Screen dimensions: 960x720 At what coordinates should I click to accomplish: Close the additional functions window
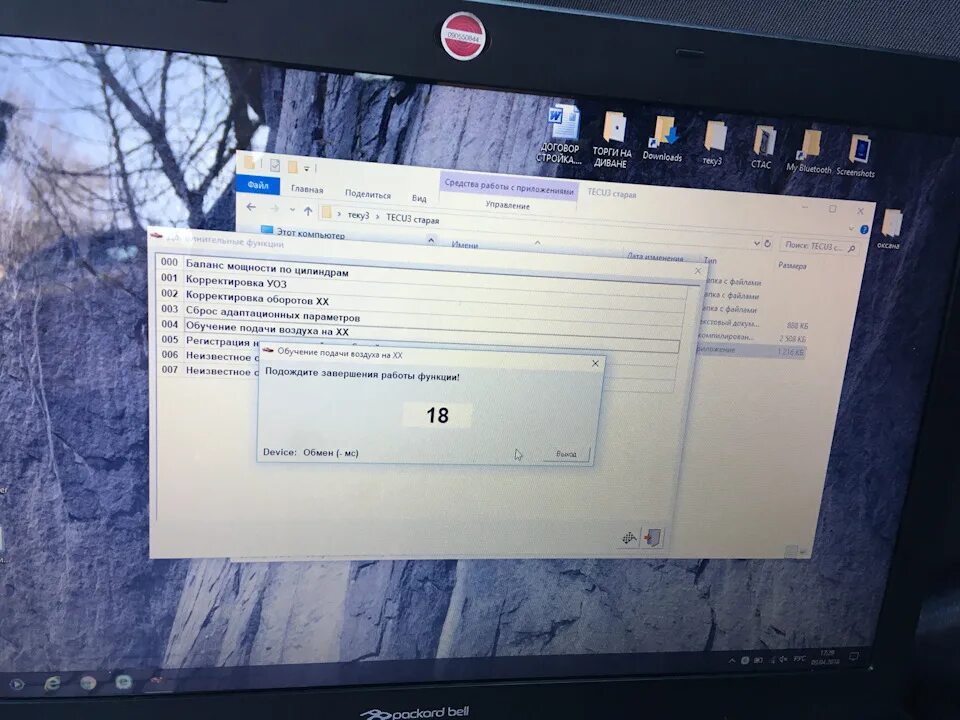[698, 270]
